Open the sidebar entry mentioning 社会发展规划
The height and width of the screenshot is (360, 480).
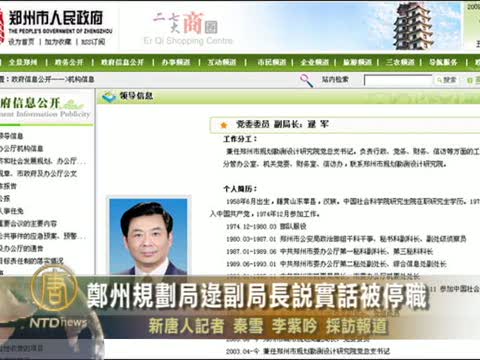(43, 161)
